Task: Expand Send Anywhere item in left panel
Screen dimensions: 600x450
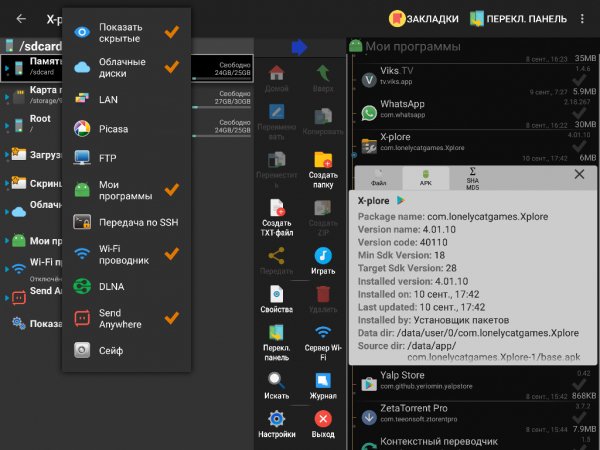Action: 6,297
